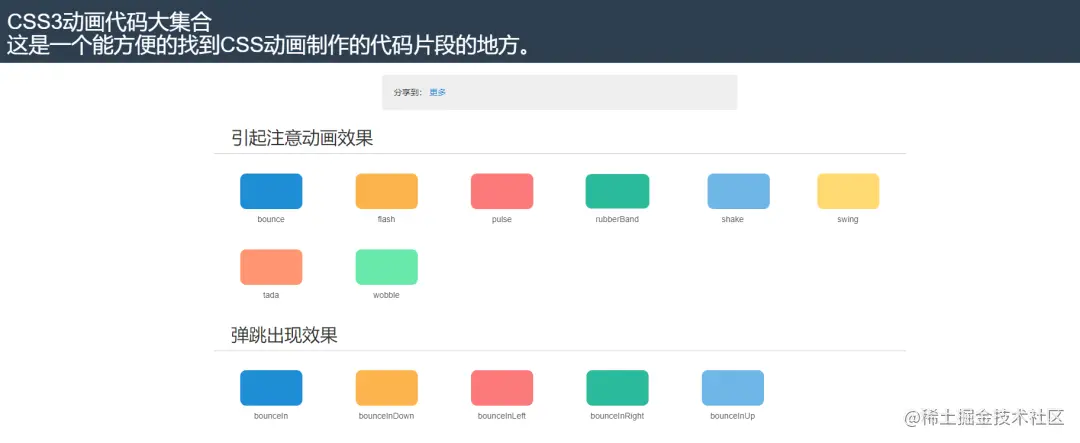Click the 分享到 label in share bar
This screenshot has width=1080, height=443.
[x=408, y=92]
